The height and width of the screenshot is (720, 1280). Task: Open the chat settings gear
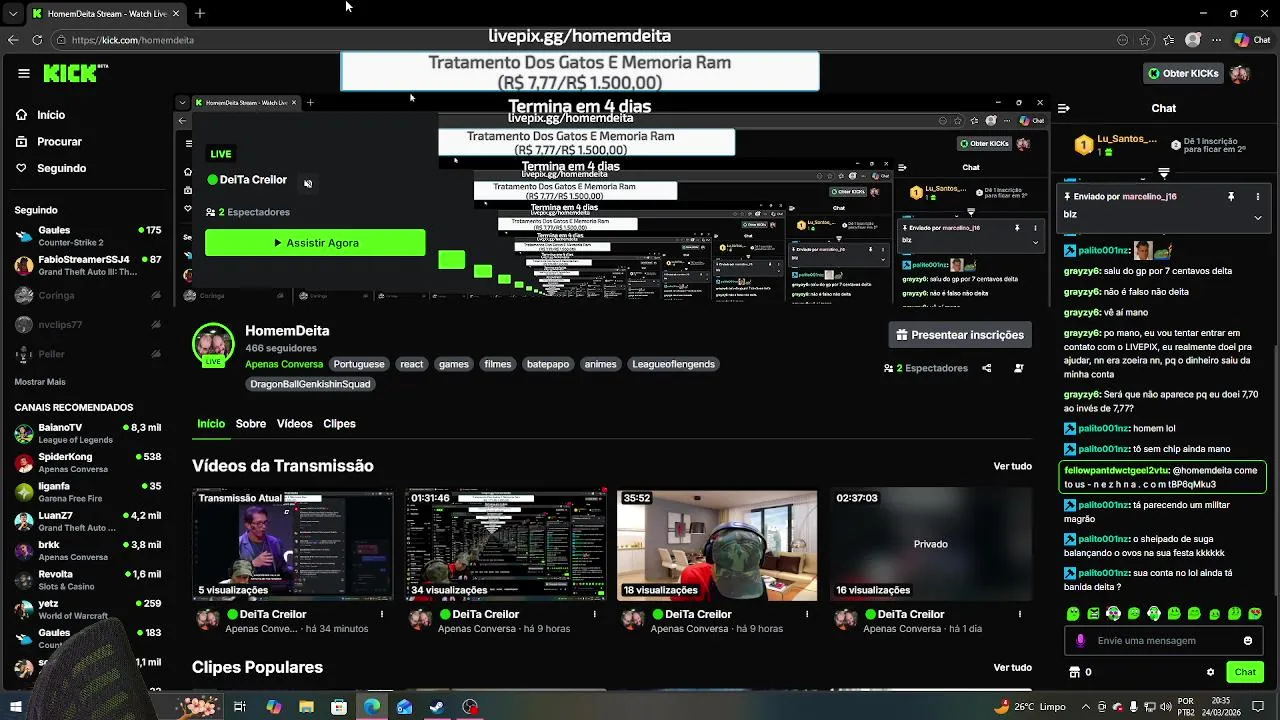pyautogui.click(x=1210, y=672)
